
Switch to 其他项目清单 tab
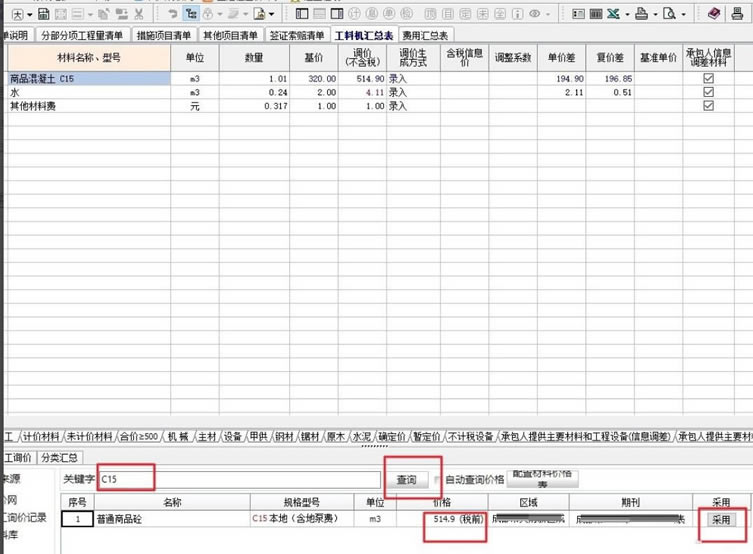coord(230,35)
